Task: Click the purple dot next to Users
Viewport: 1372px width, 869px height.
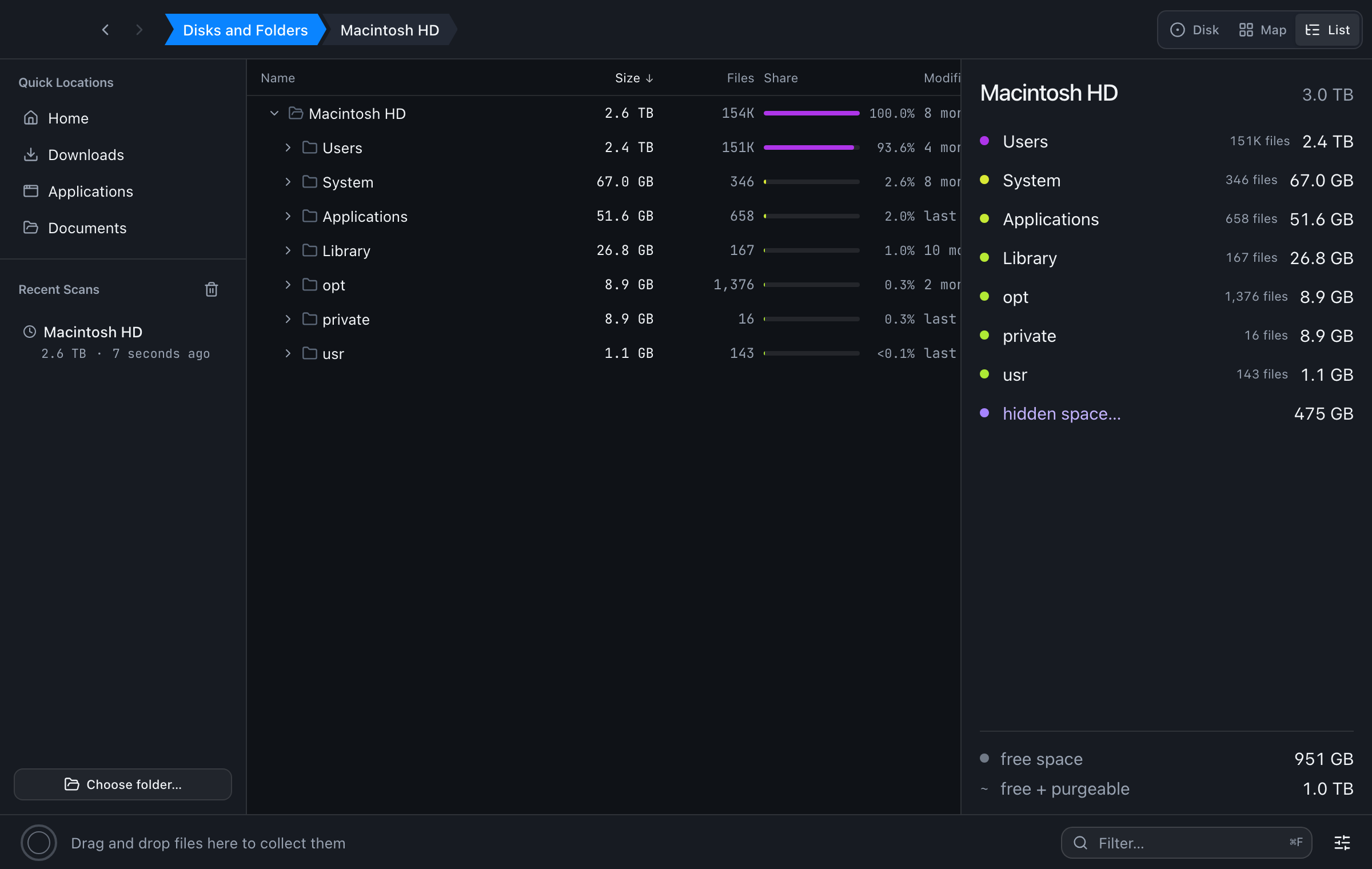Action: click(x=984, y=141)
